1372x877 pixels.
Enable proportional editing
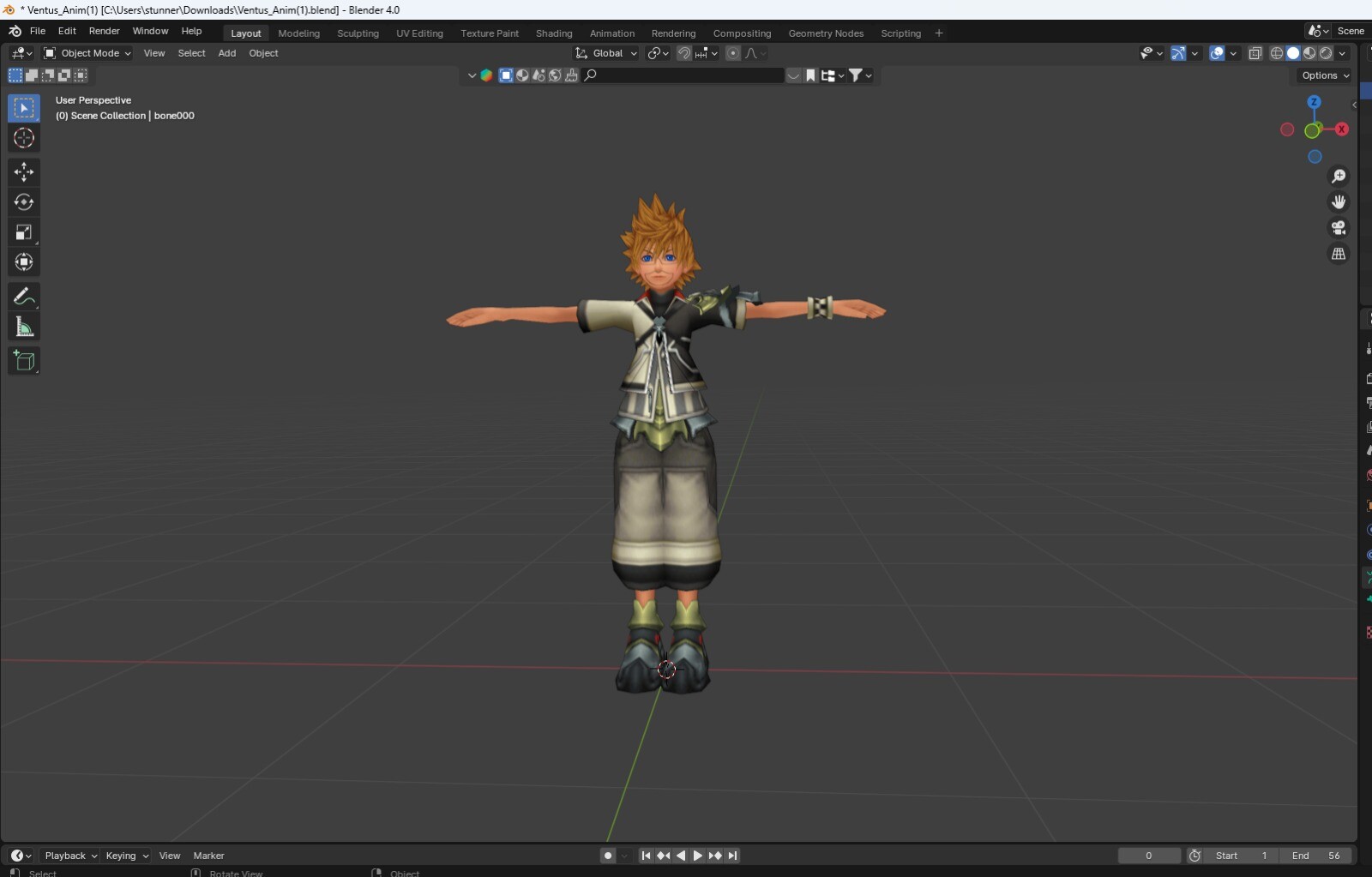732,53
